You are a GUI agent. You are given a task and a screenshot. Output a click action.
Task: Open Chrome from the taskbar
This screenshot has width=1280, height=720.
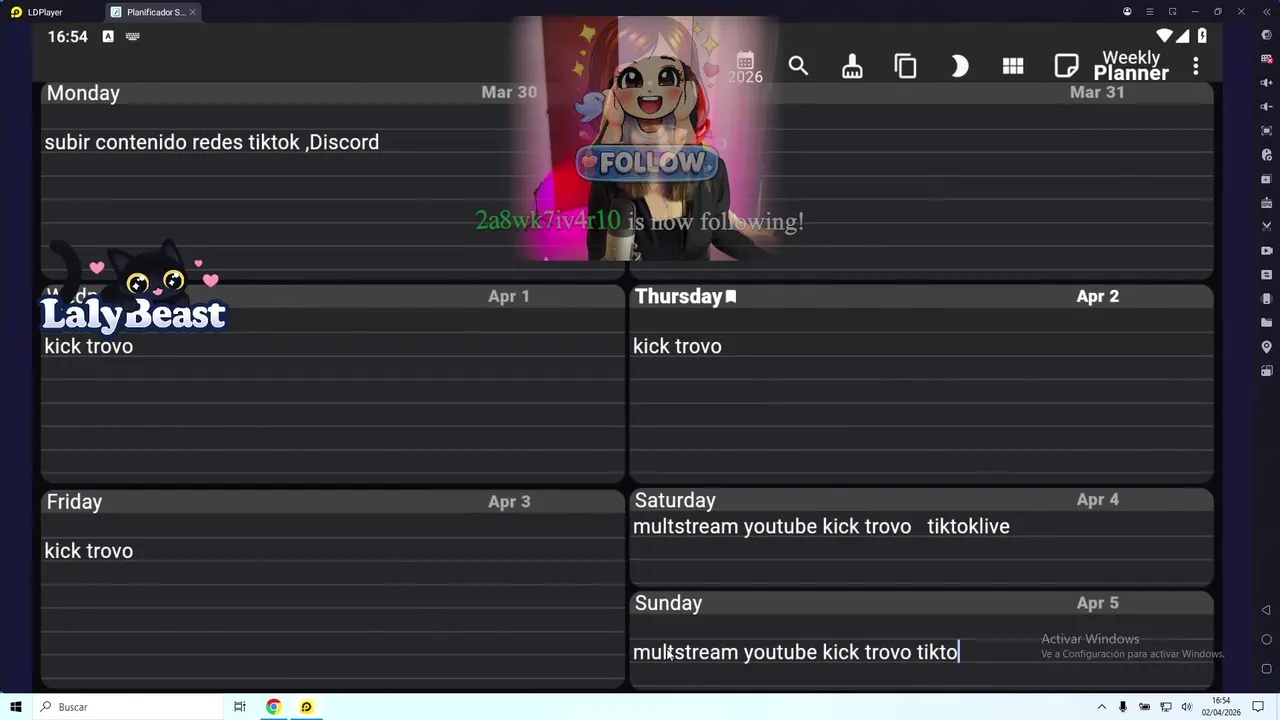273,707
